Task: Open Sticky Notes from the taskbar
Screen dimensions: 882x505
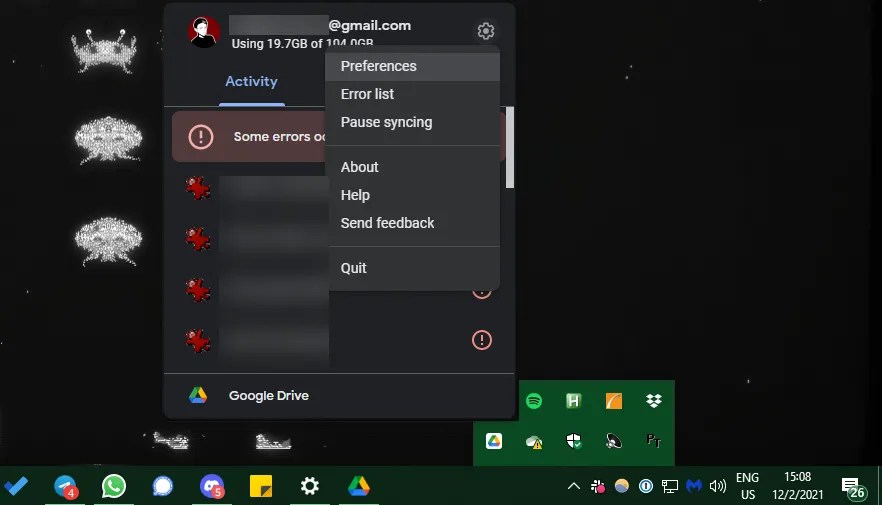Action: [x=260, y=486]
